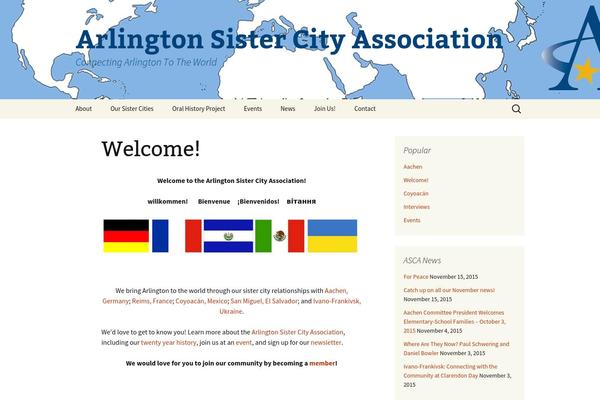Open Welcome! in Popular list

pyautogui.click(x=416, y=180)
